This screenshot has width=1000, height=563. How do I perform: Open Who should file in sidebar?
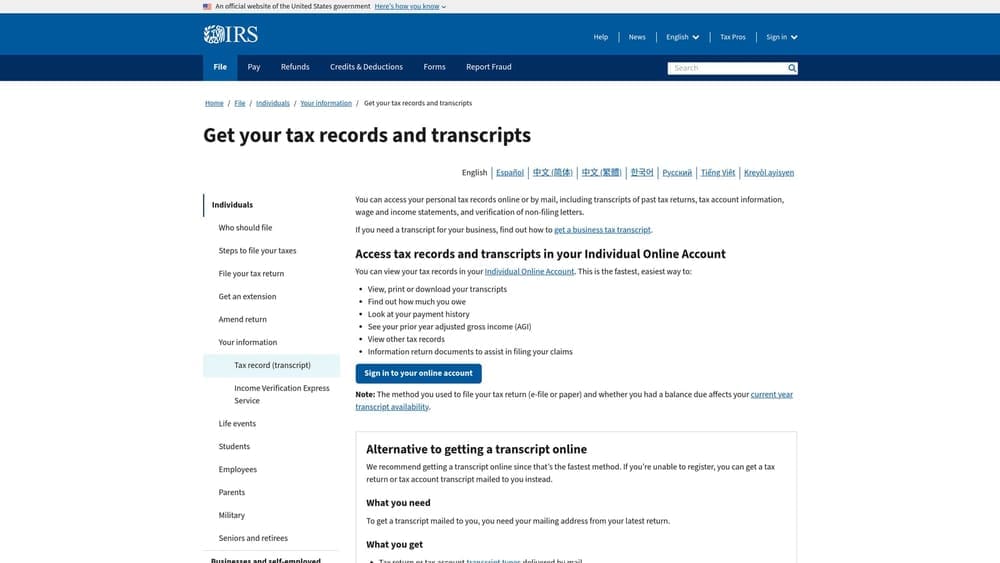[x=245, y=228]
